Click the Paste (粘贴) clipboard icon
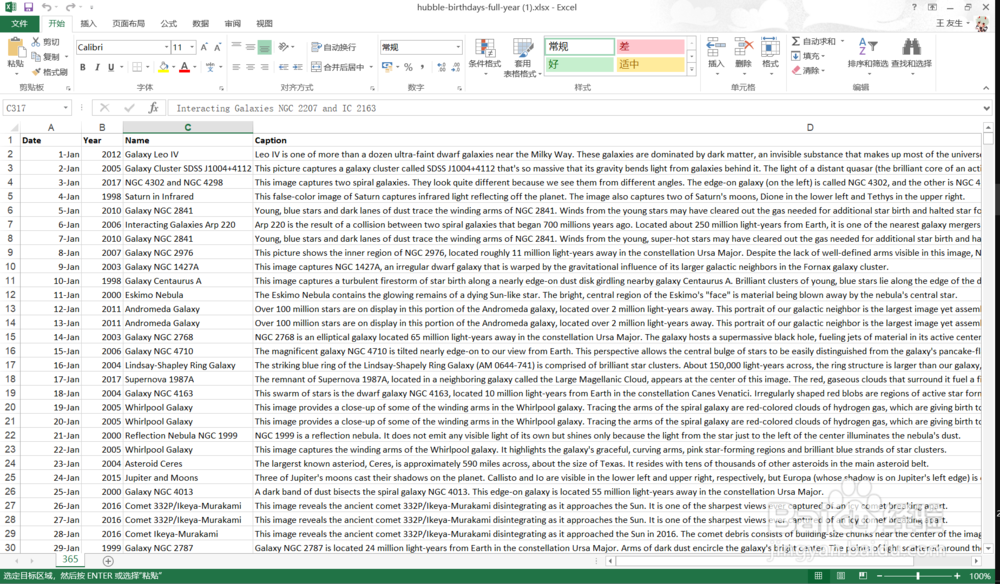 (x=15, y=48)
